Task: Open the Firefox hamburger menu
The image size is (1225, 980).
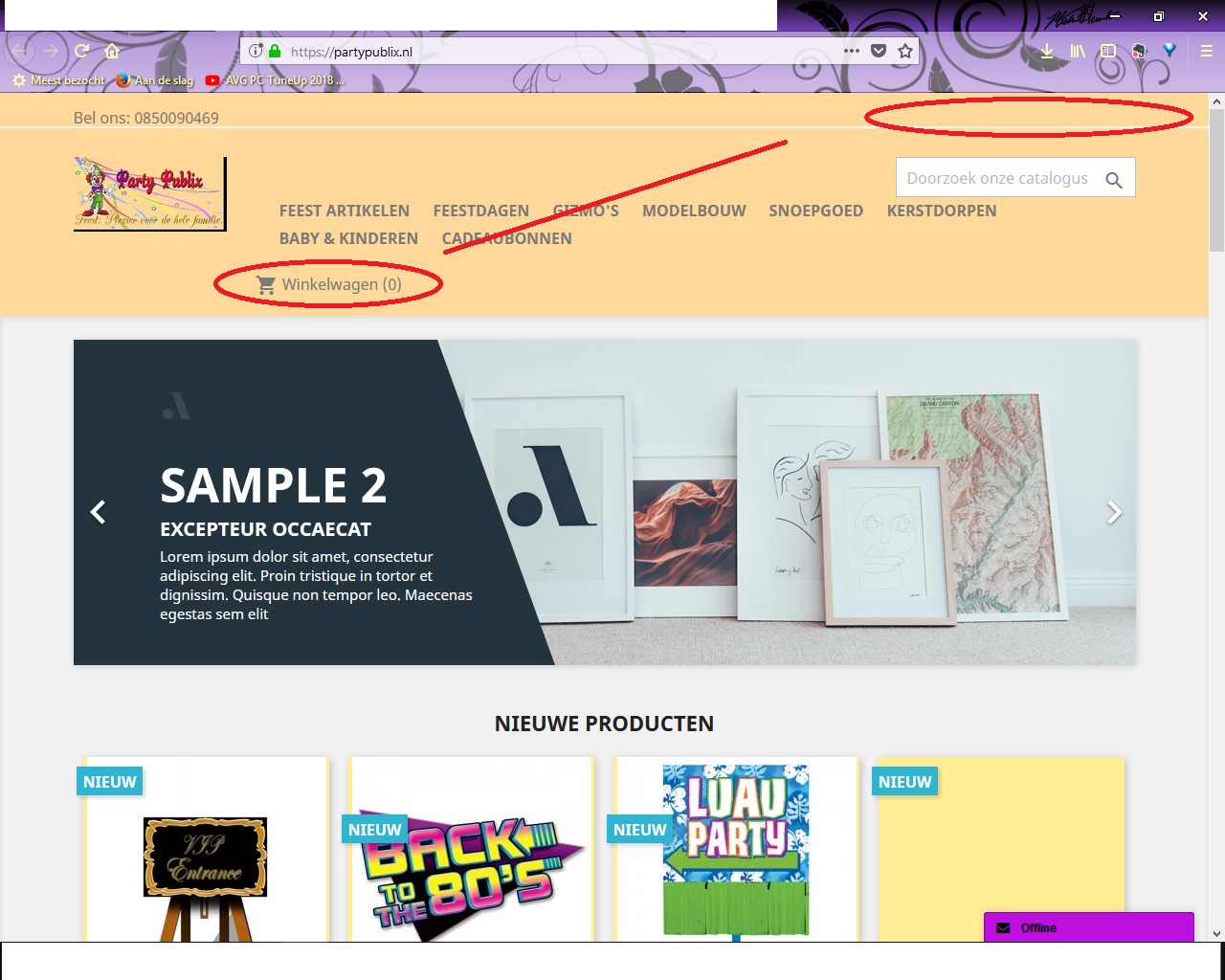Action: (1206, 52)
